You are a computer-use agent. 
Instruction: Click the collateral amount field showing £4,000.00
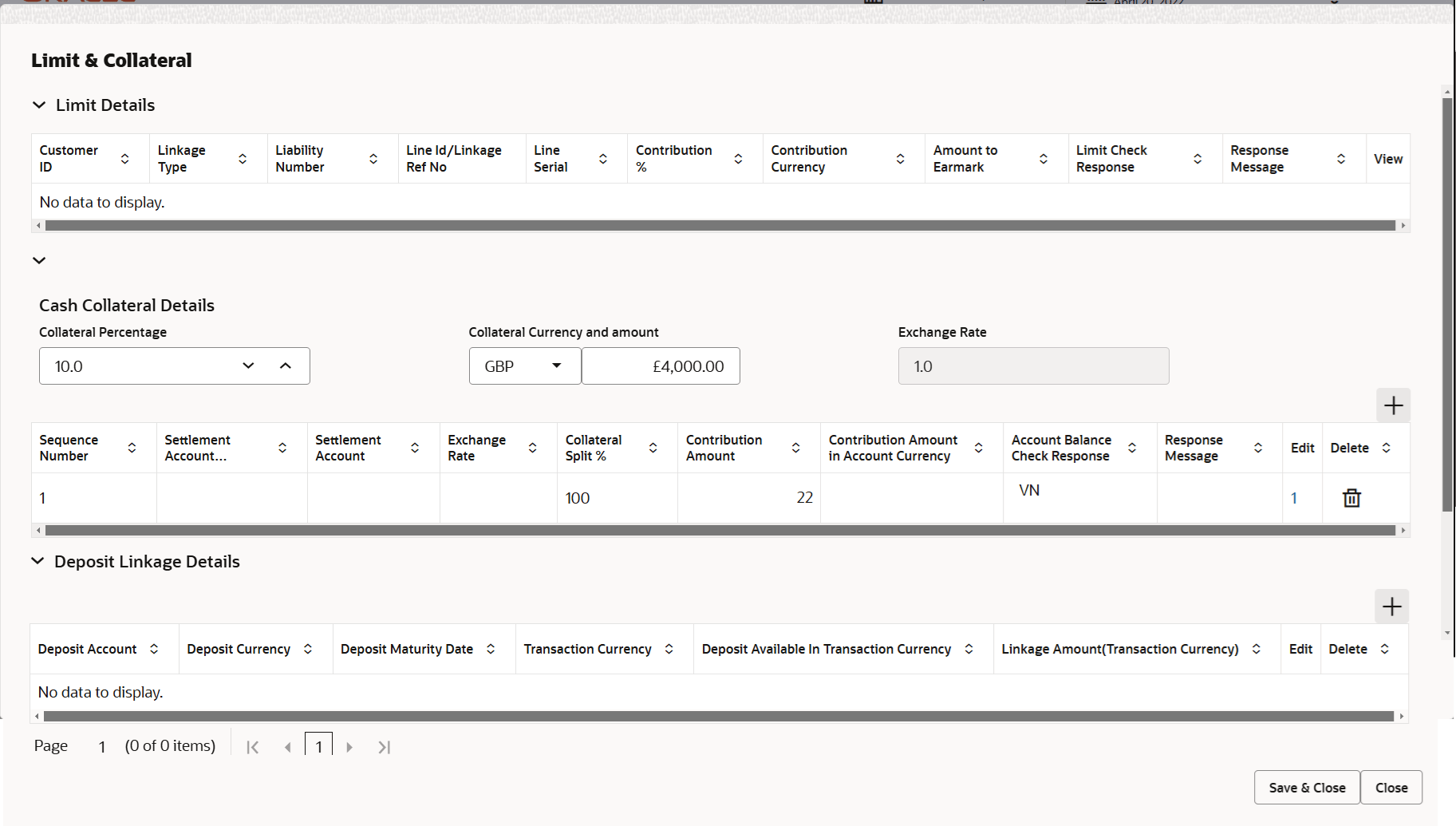point(661,366)
